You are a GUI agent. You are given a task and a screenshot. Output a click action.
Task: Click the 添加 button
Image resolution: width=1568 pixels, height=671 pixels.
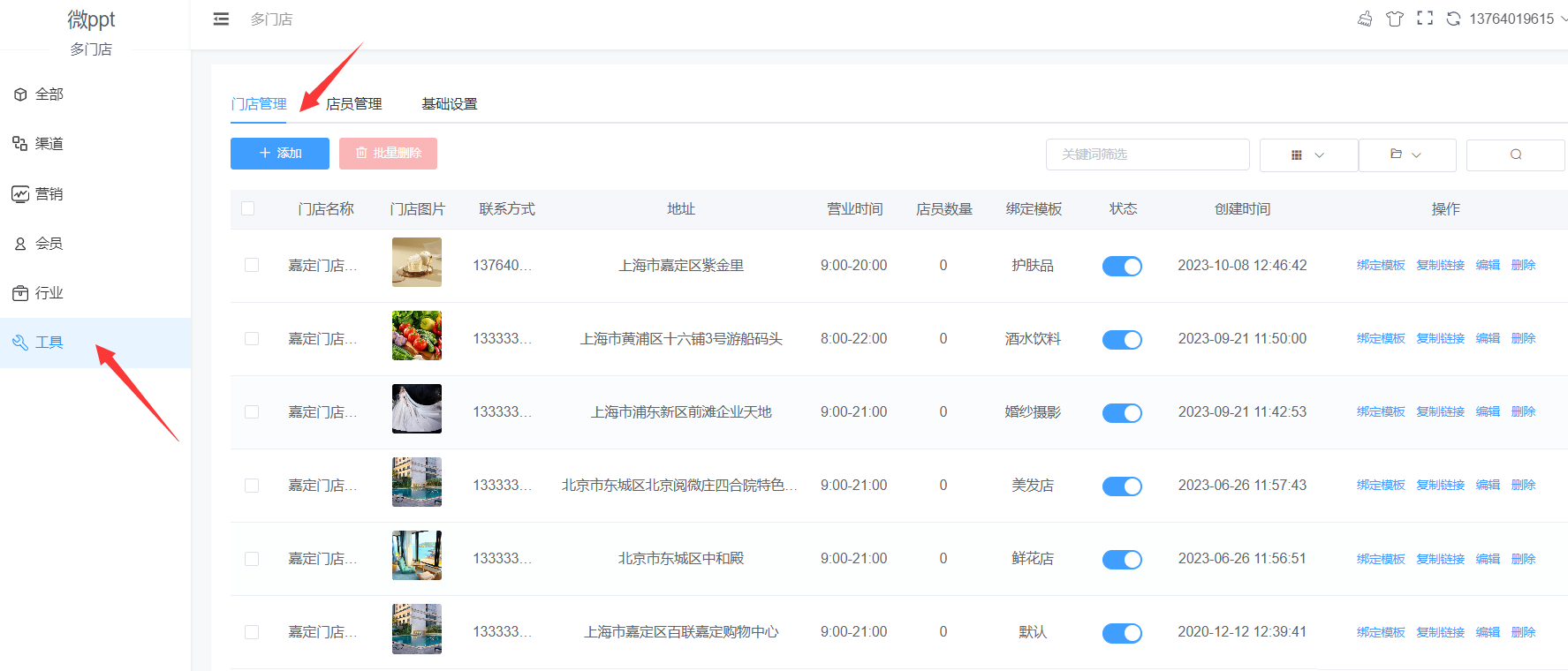coord(280,154)
